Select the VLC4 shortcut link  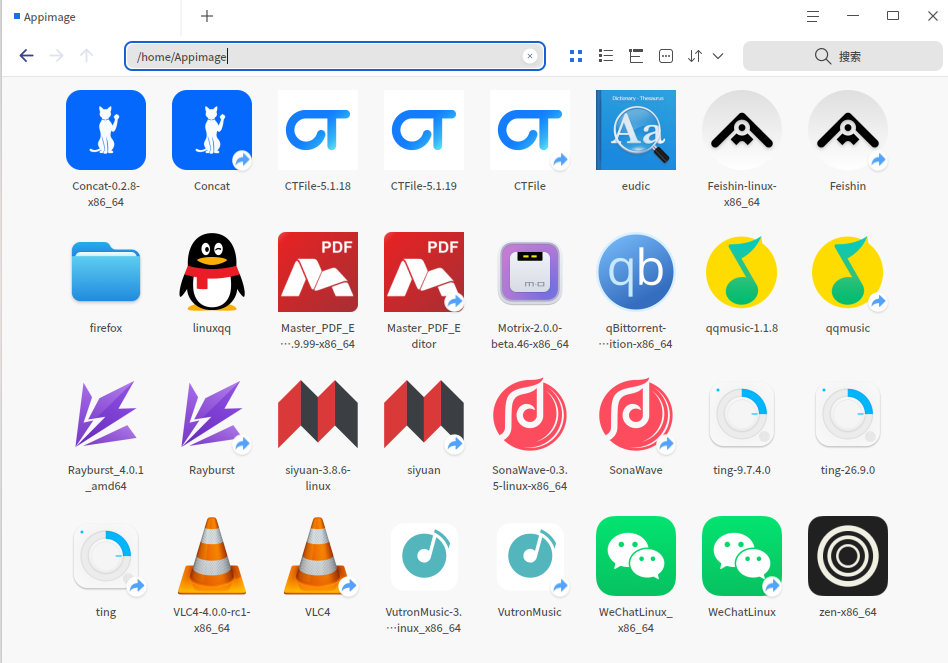tap(317, 567)
